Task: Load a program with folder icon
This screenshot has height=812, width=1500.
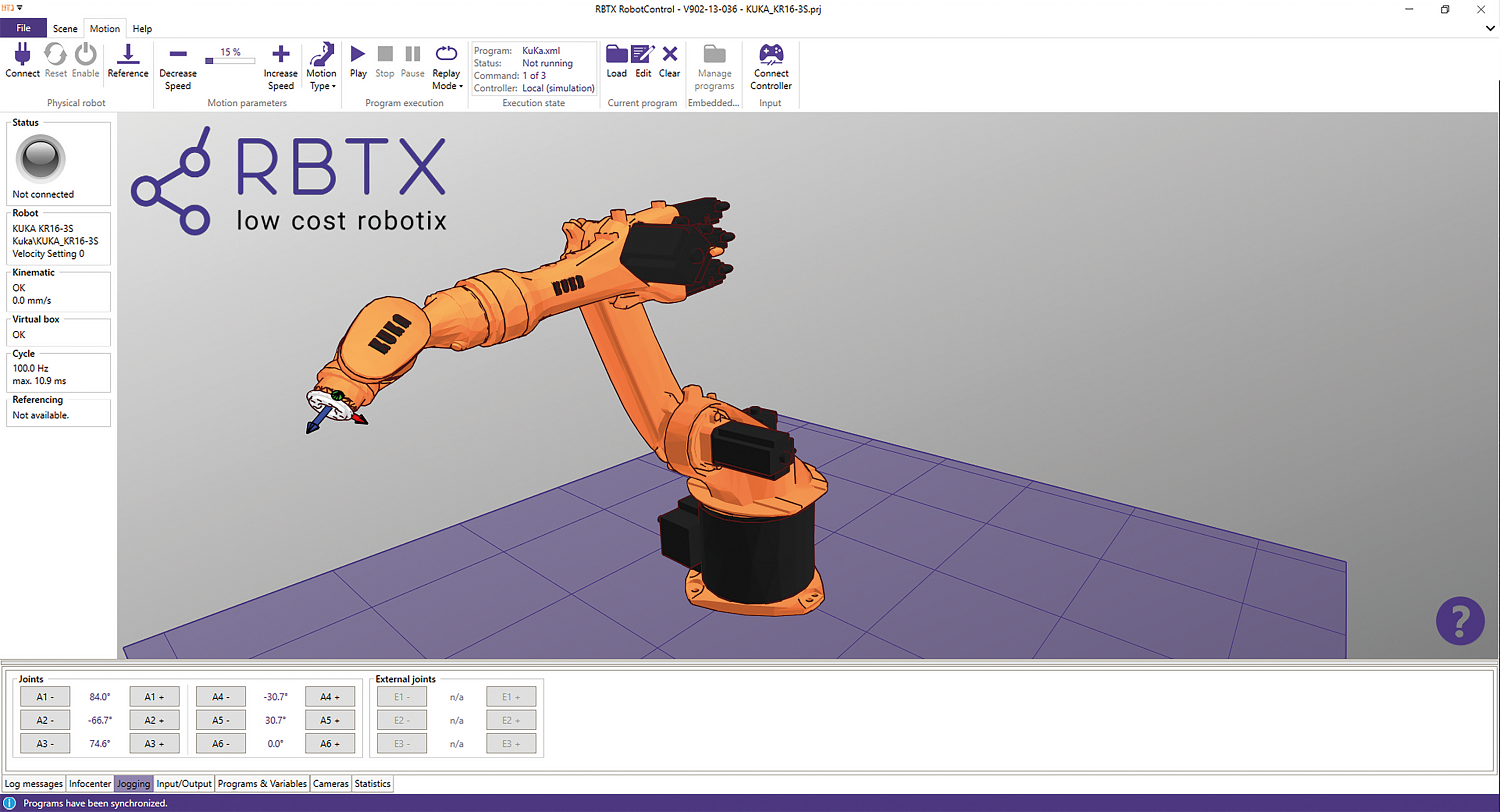Action: click(617, 54)
